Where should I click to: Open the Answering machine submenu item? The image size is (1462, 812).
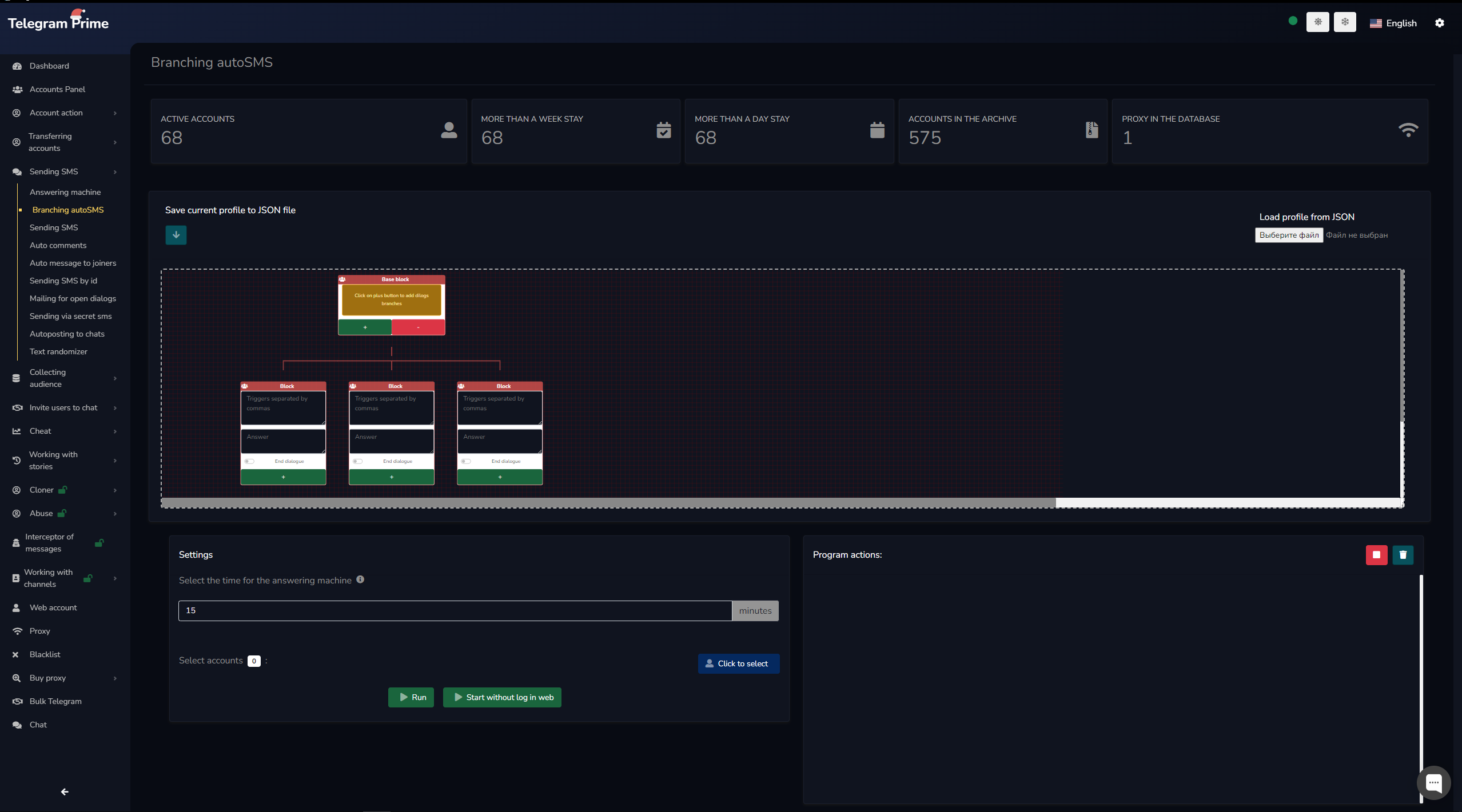click(65, 192)
